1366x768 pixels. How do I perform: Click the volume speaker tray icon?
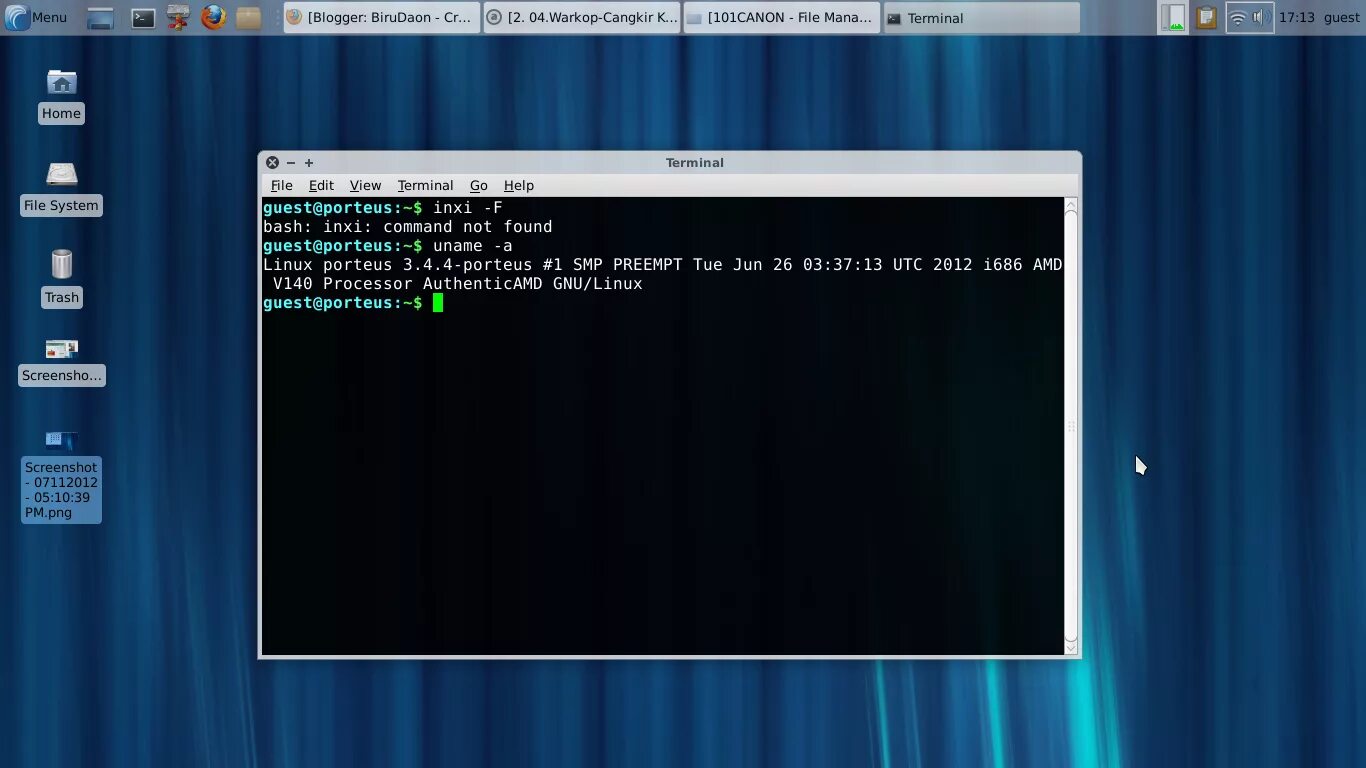click(1261, 17)
